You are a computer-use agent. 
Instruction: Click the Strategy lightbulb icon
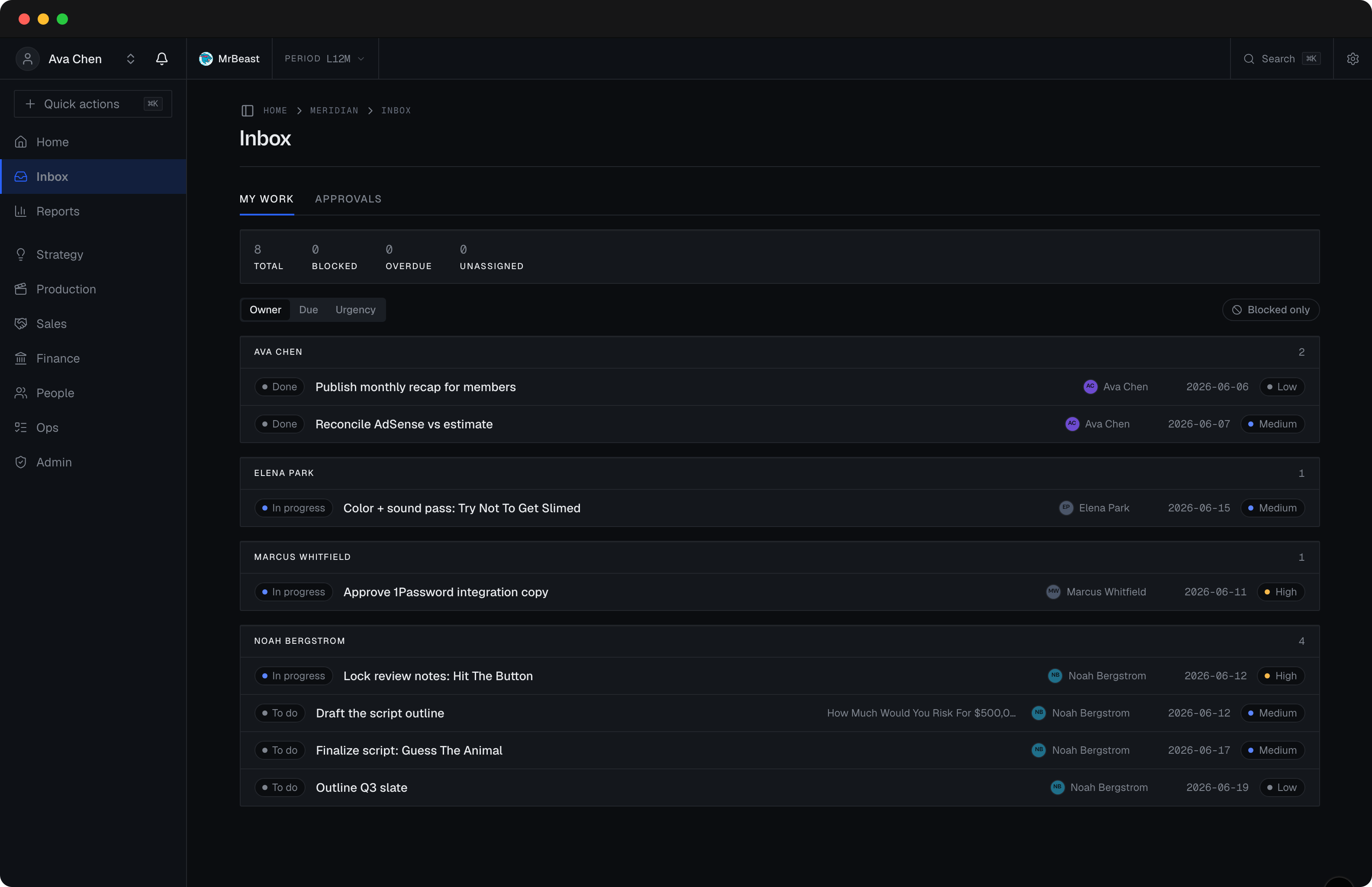tap(21, 254)
